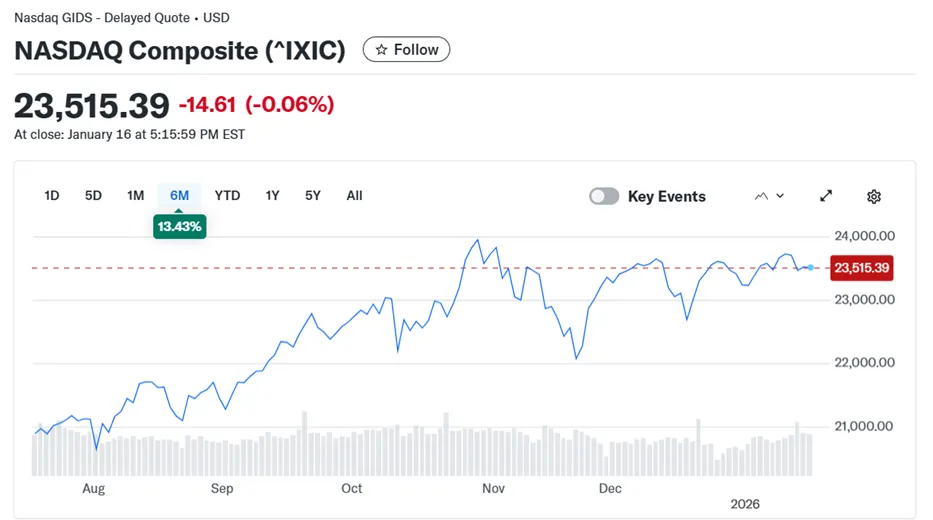Expand chart to full screen
Screen dimensions: 933x520
826,196
